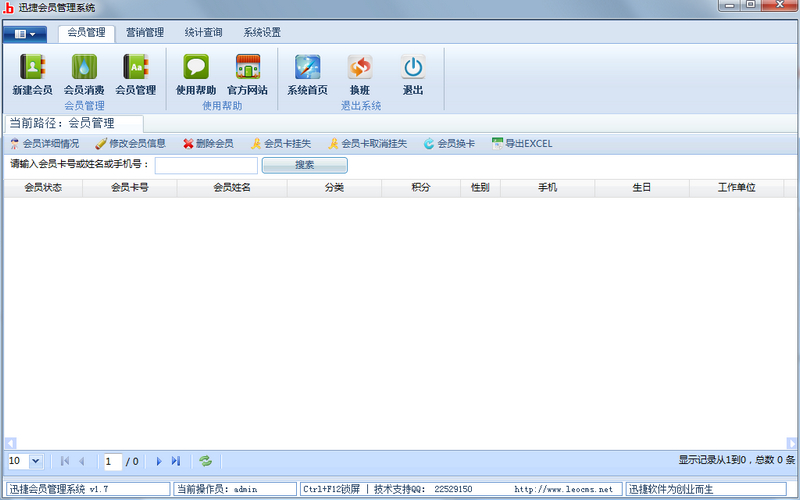Click horizontal scrollbar left arrow
The height and width of the screenshot is (500, 800).
(10, 443)
